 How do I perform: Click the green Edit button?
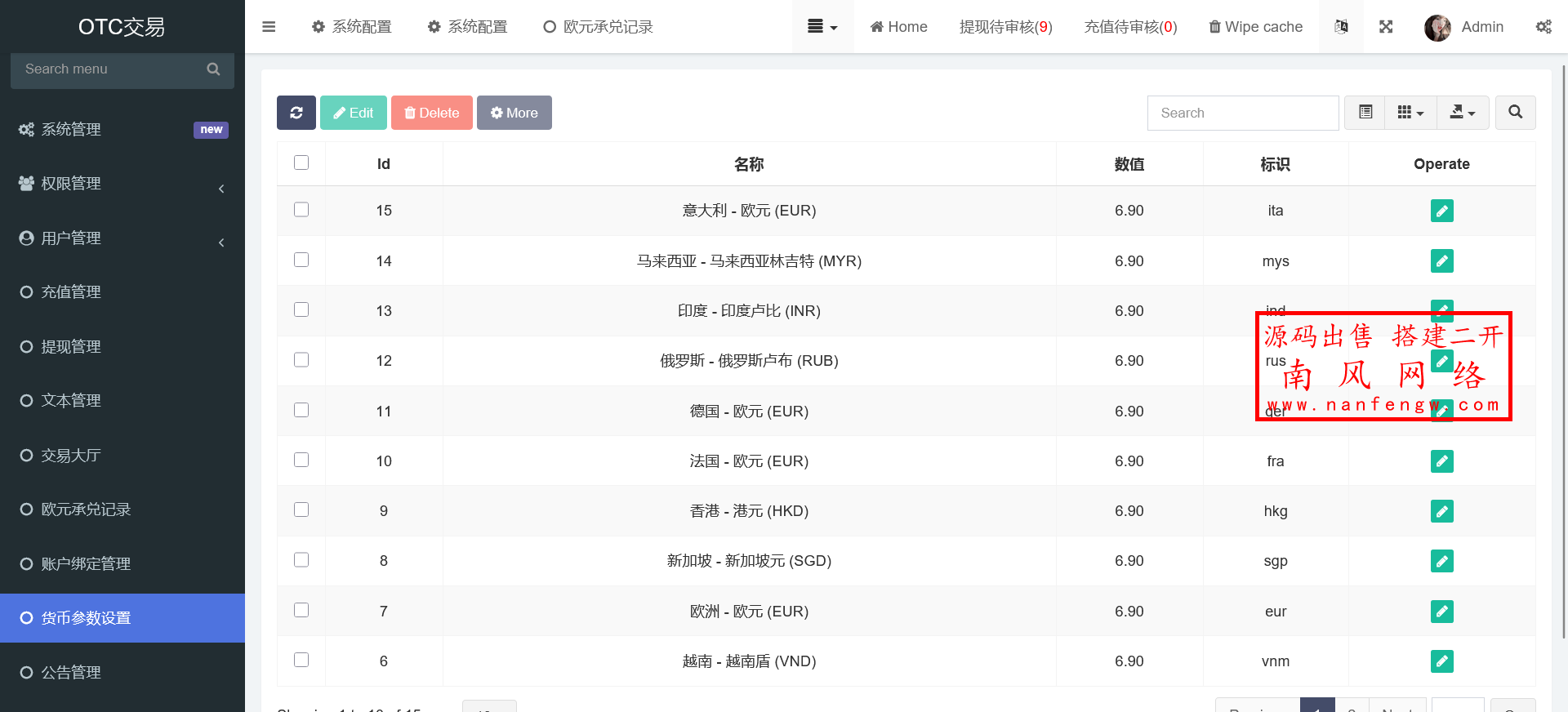click(x=354, y=113)
